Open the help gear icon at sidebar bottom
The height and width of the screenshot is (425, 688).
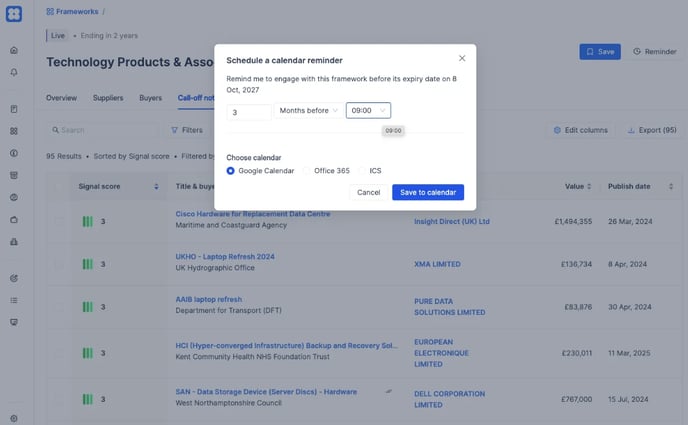pyautogui.click(x=14, y=418)
